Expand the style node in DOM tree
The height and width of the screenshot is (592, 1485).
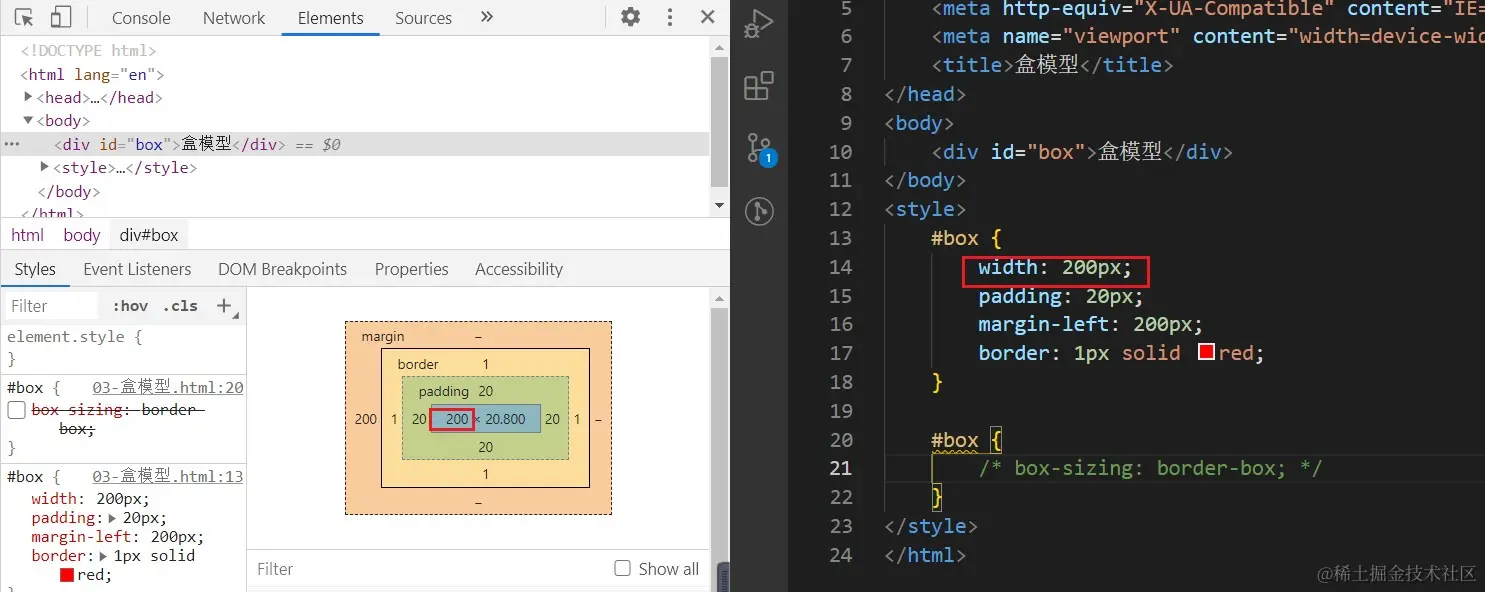pos(45,167)
